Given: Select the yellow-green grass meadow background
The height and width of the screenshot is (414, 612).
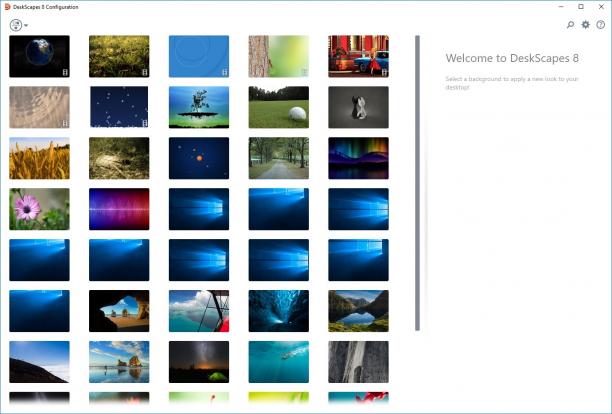Looking at the screenshot, I should click(119, 56).
